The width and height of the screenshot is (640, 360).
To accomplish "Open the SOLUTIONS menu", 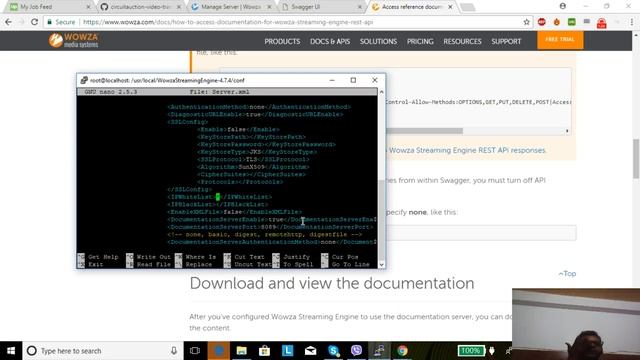I will 378,41.
